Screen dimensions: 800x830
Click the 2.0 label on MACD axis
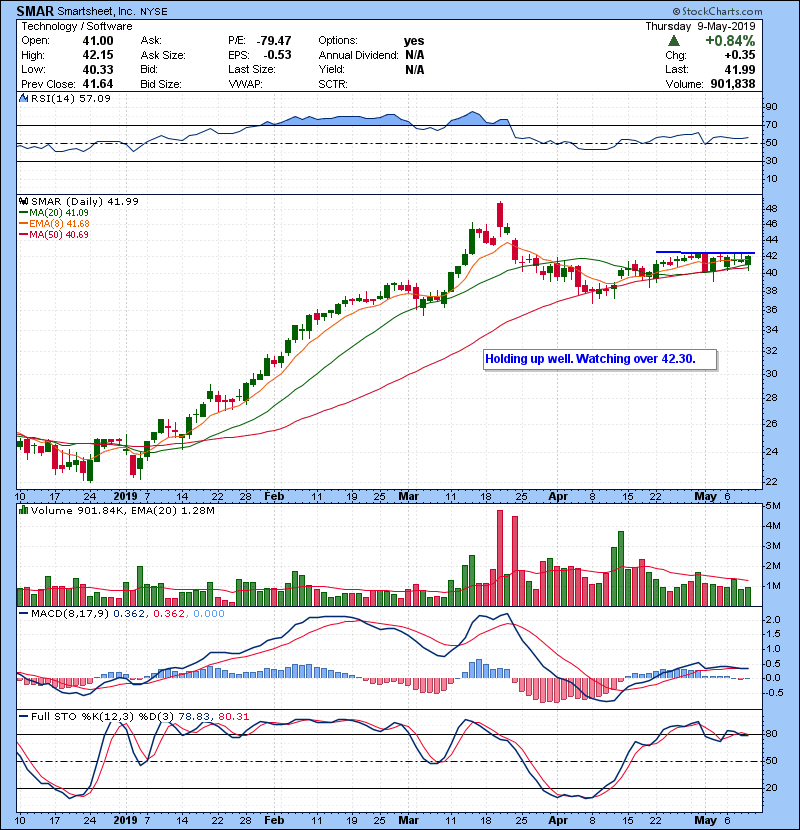point(773,619)
